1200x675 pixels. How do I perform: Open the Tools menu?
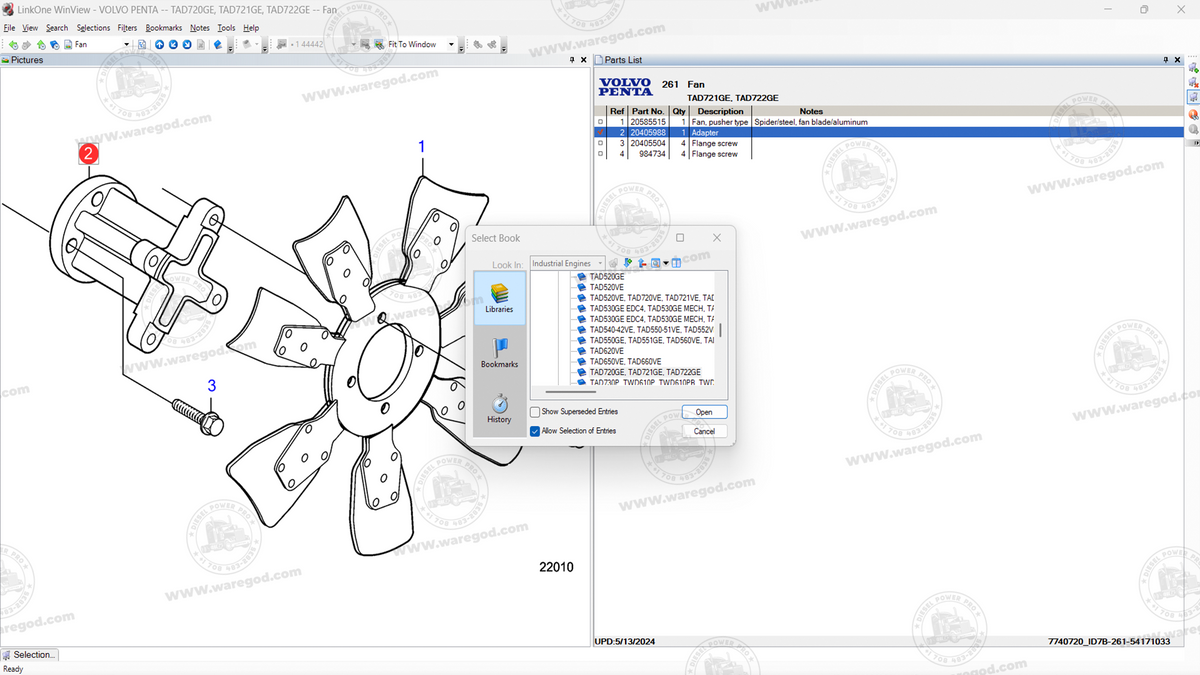pyautogui.click(x=226, y=28)
